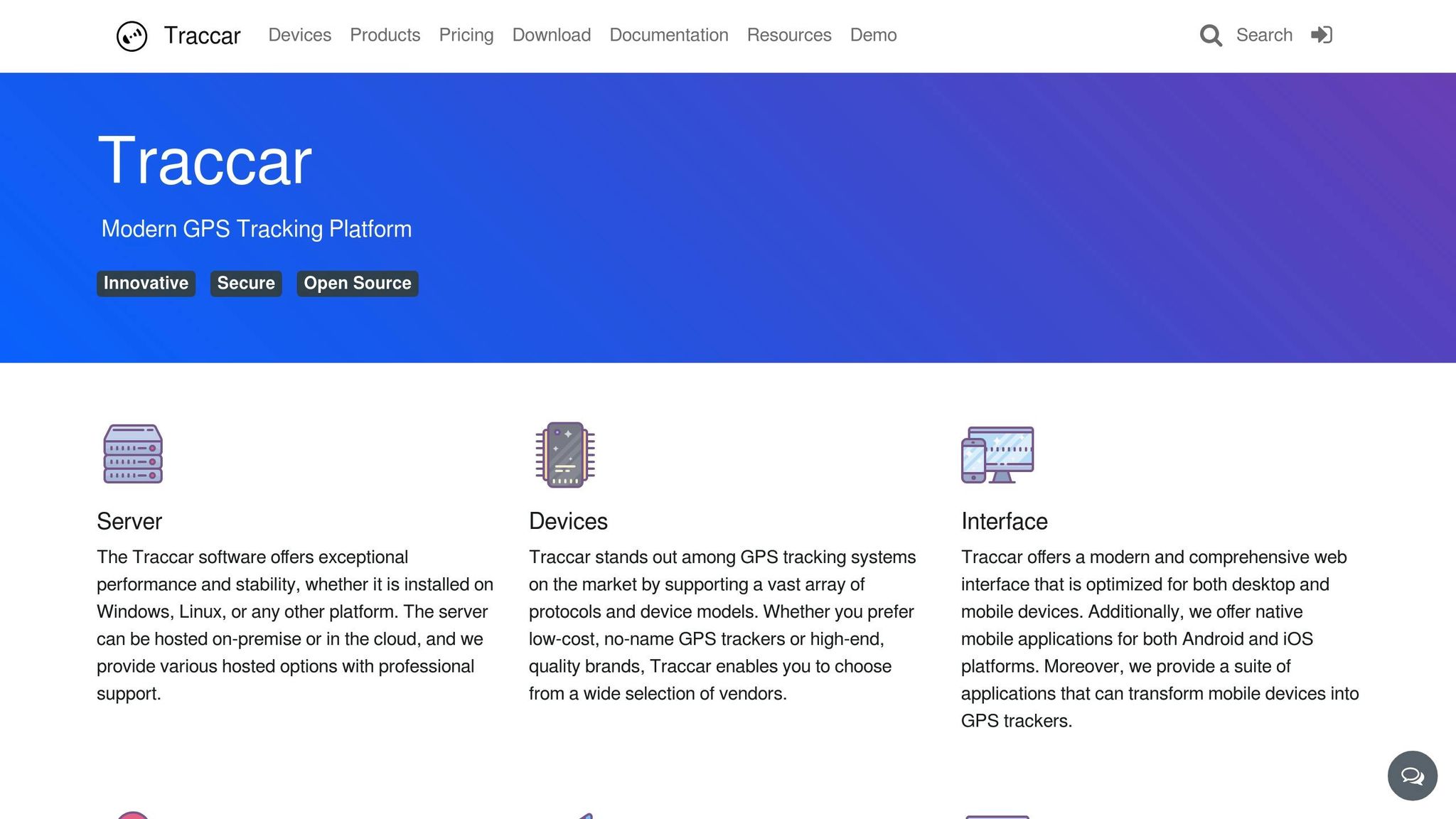Viewport: 1456px width, 819px height.
Task: Click the Innovative badge
Action: [146, 283]
